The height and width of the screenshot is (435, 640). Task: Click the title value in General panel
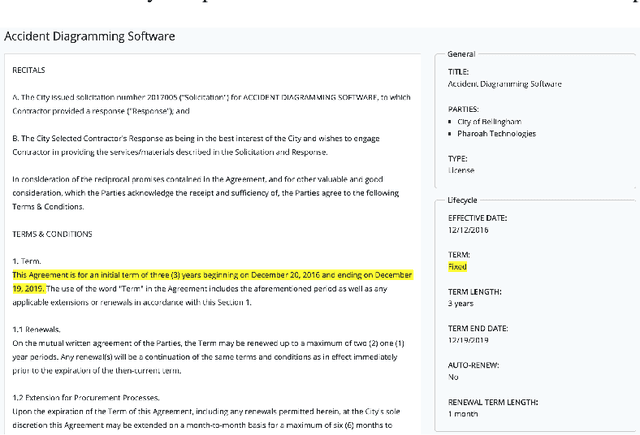tap(505, 84)
